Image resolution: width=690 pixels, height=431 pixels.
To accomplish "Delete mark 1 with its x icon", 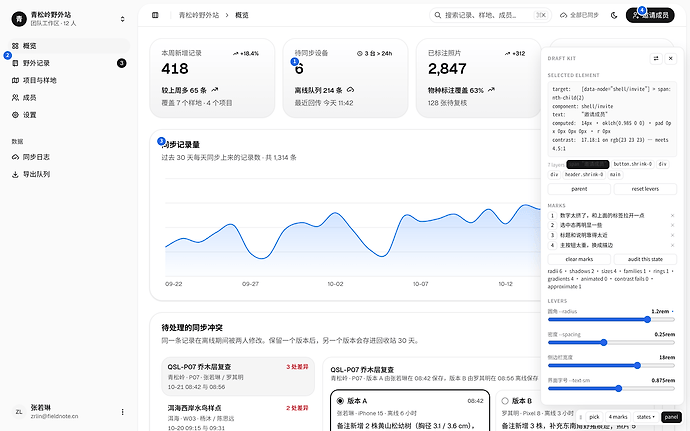I will (672, 216).
